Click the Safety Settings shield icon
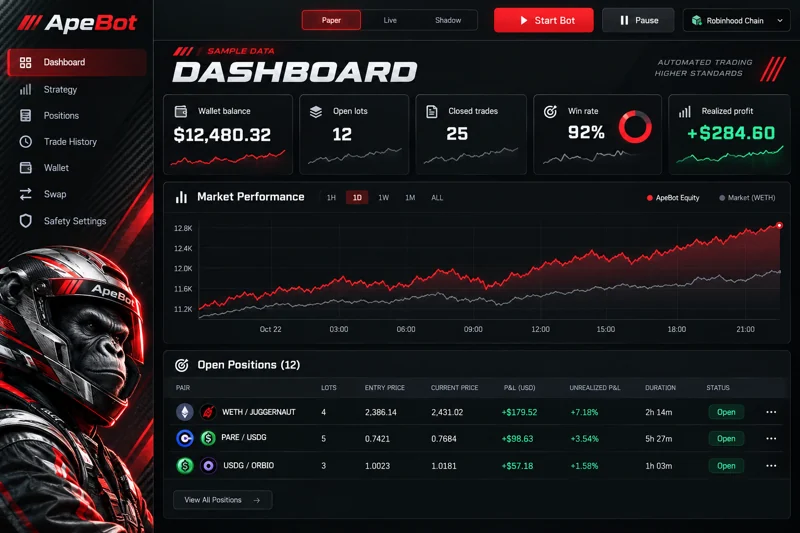800x533 pixels. [x=26, y=221]
